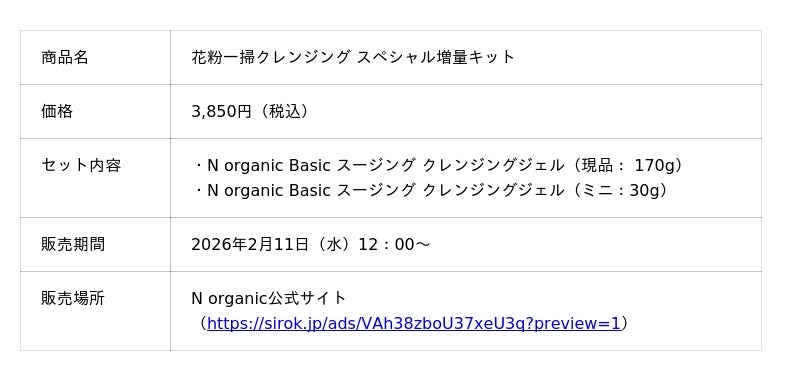Click the スペシャル増量キット text
The height and width of the screenshot is (381, 800).
(436, 57)
